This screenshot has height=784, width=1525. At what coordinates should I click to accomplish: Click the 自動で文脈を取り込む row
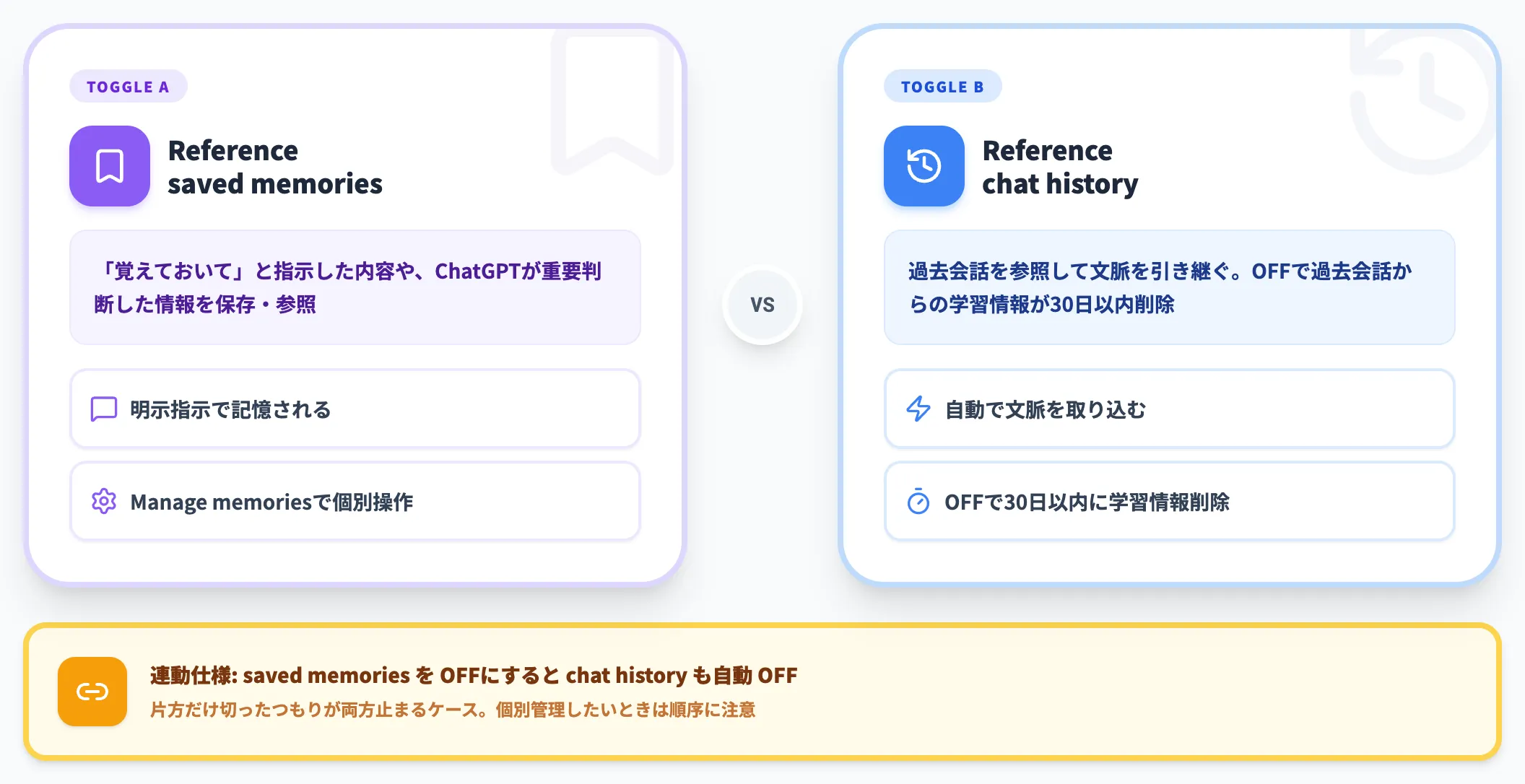tap(1170, 409)
